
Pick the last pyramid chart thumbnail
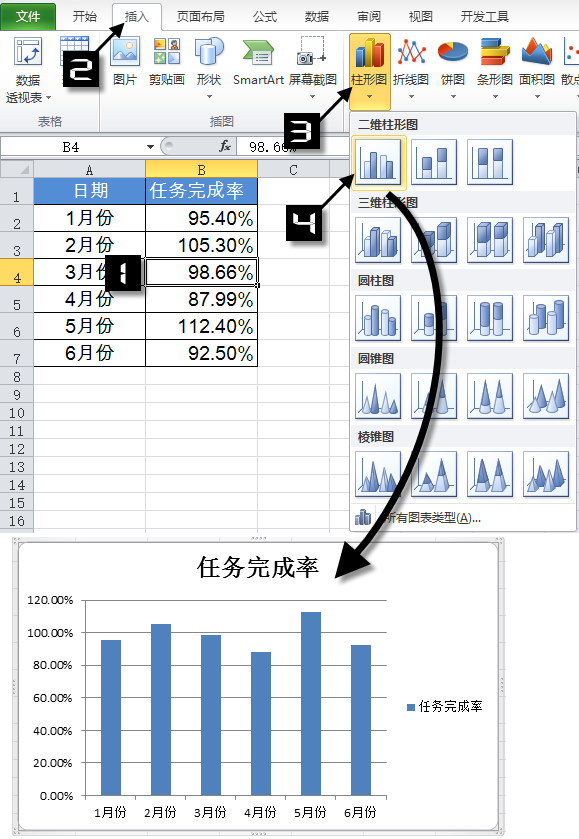[546, 474]
